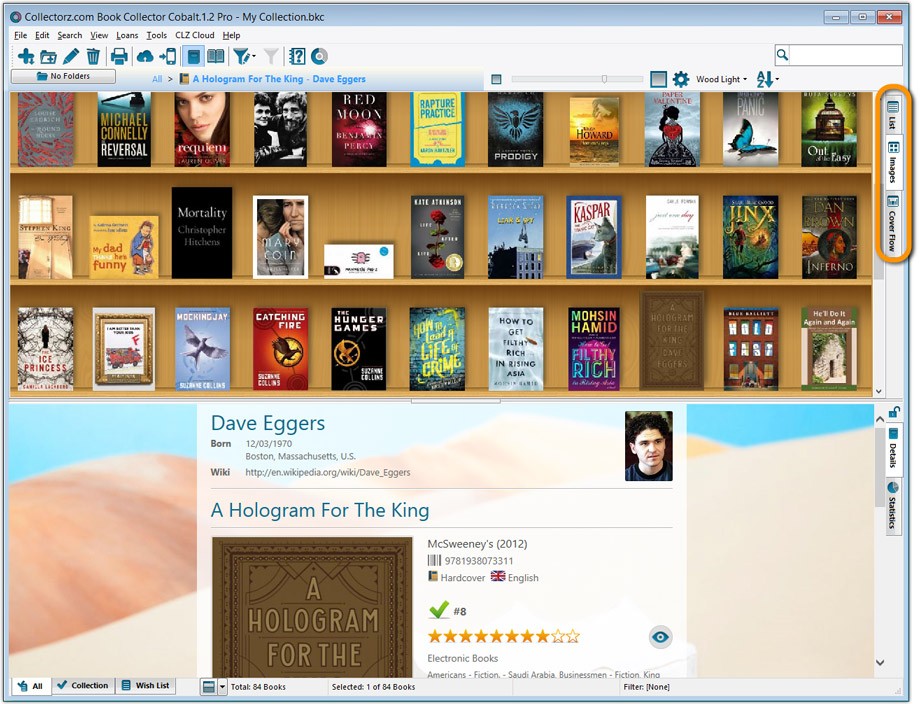920x704 pixels.
Task: Open the images view settings gear
Action: tap(681, 79)
